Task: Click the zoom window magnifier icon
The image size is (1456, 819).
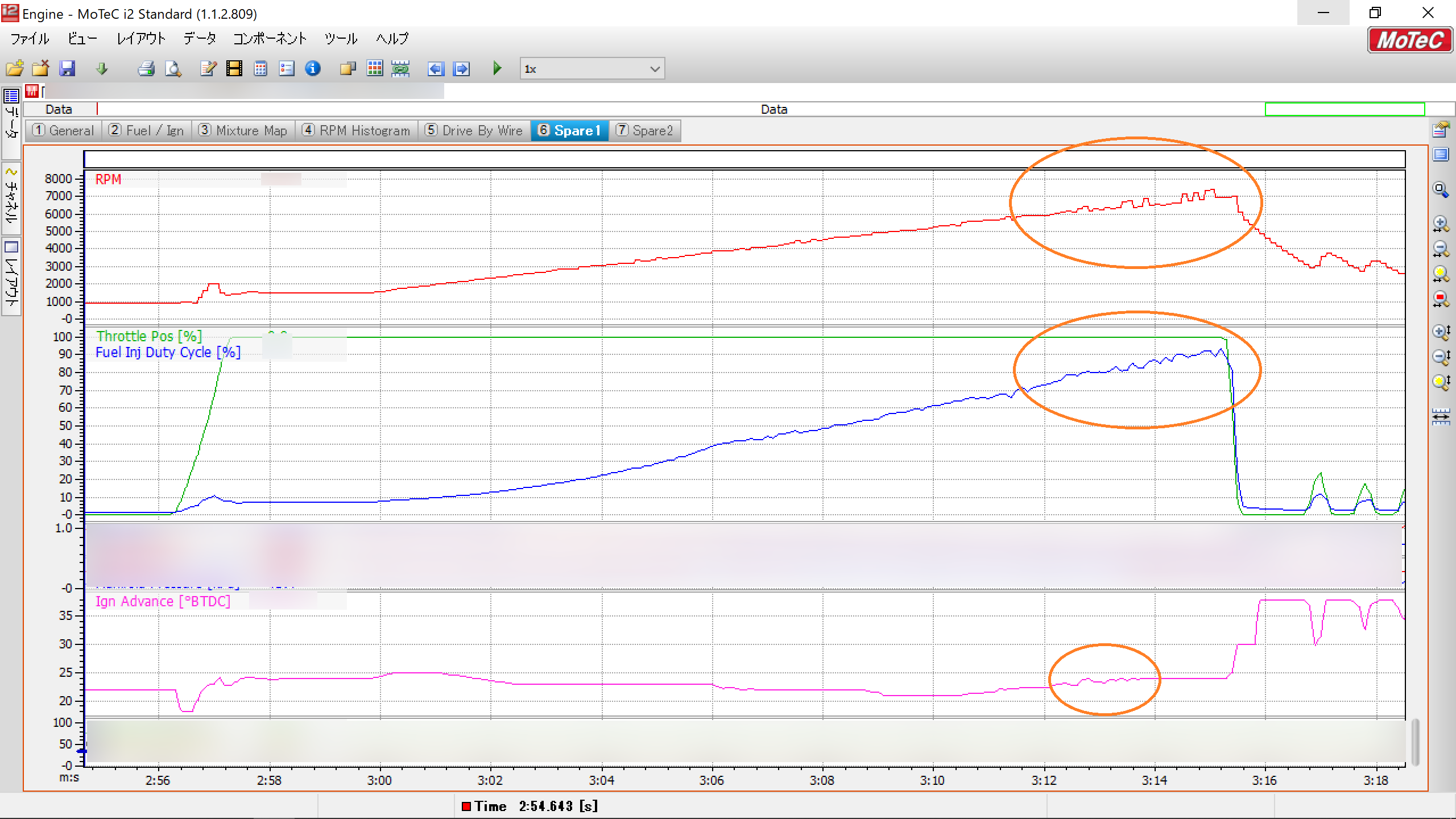Action: pos(1441,189)
